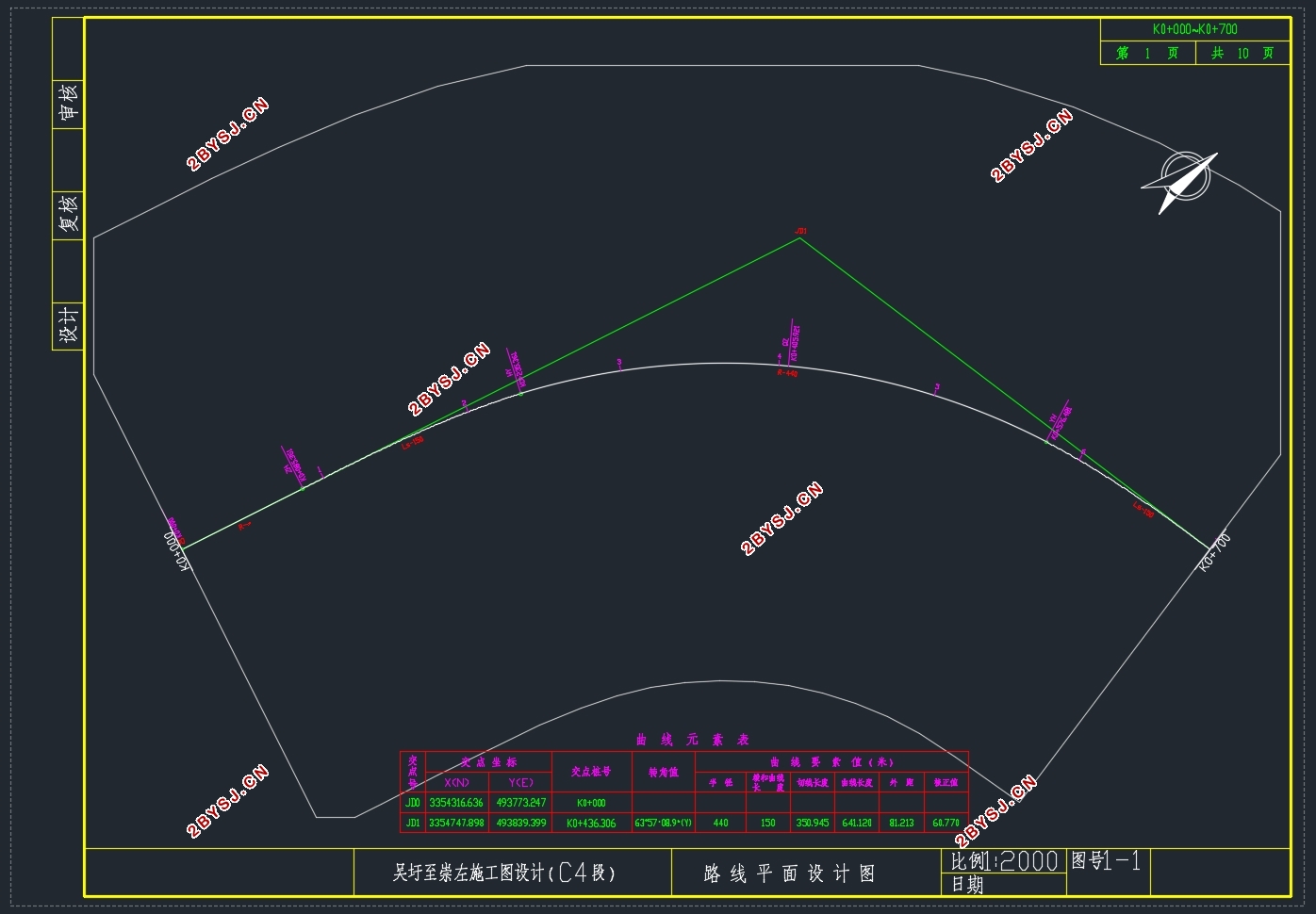The width and height of the screenshot is (1316, 914).
Task: Click the '外距' column header
Action: (x=901, y=783)
